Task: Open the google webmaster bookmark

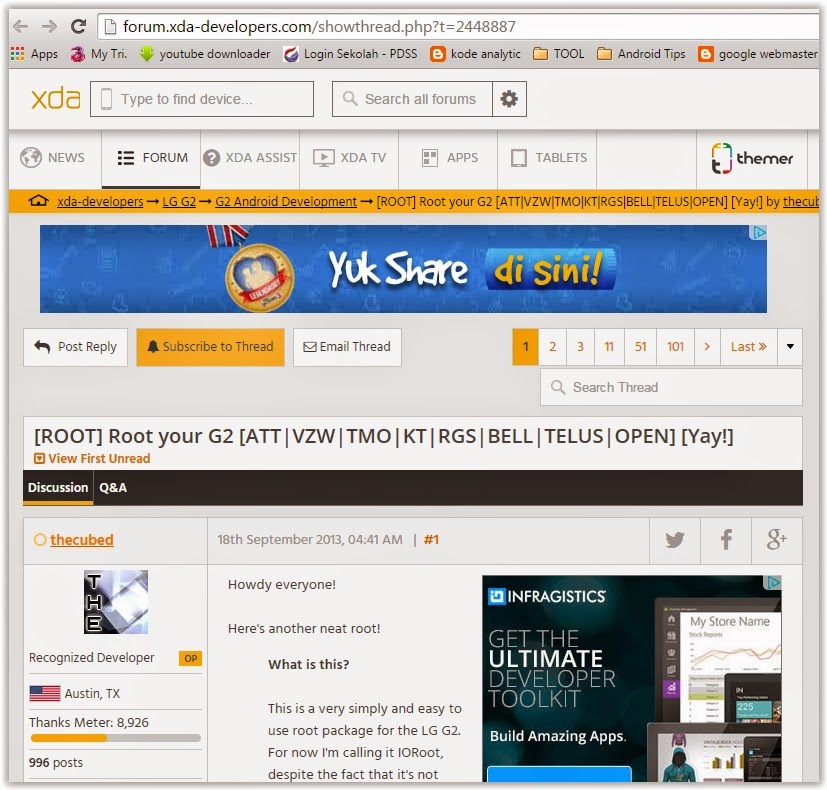Action: click(x=758, y=54)
